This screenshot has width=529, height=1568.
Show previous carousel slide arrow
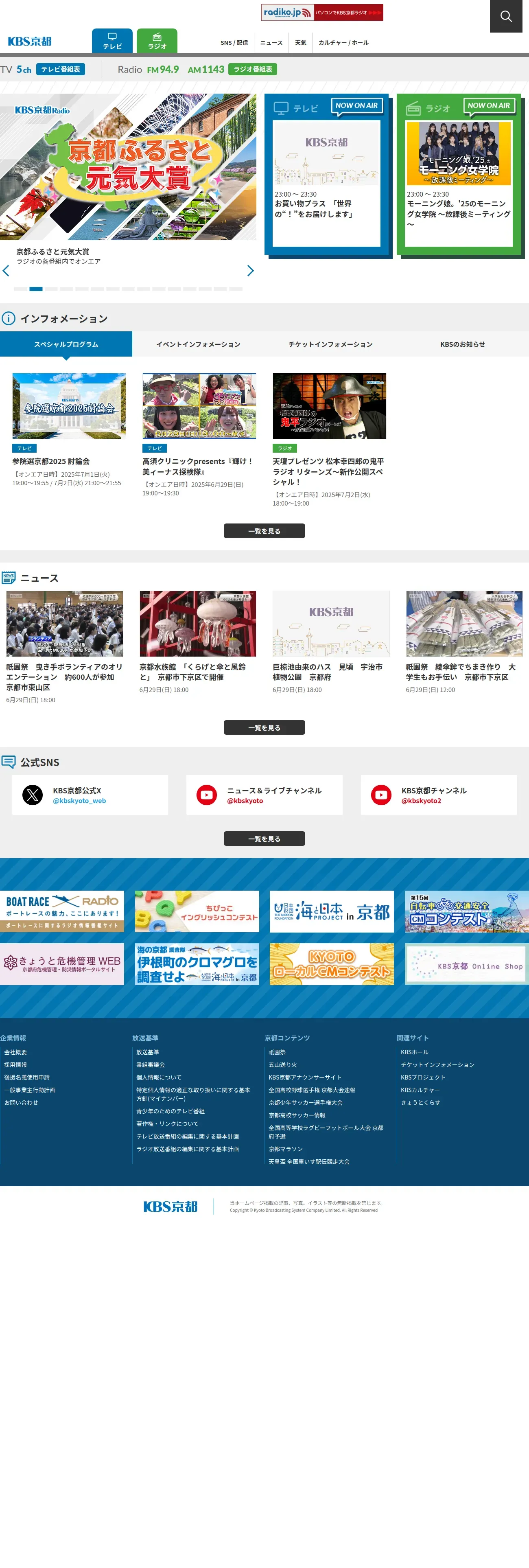[6, 271]
